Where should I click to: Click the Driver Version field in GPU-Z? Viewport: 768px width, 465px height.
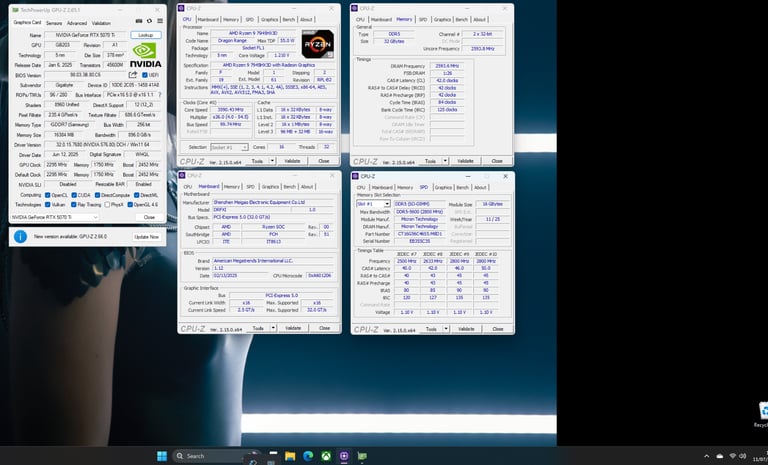102,145
